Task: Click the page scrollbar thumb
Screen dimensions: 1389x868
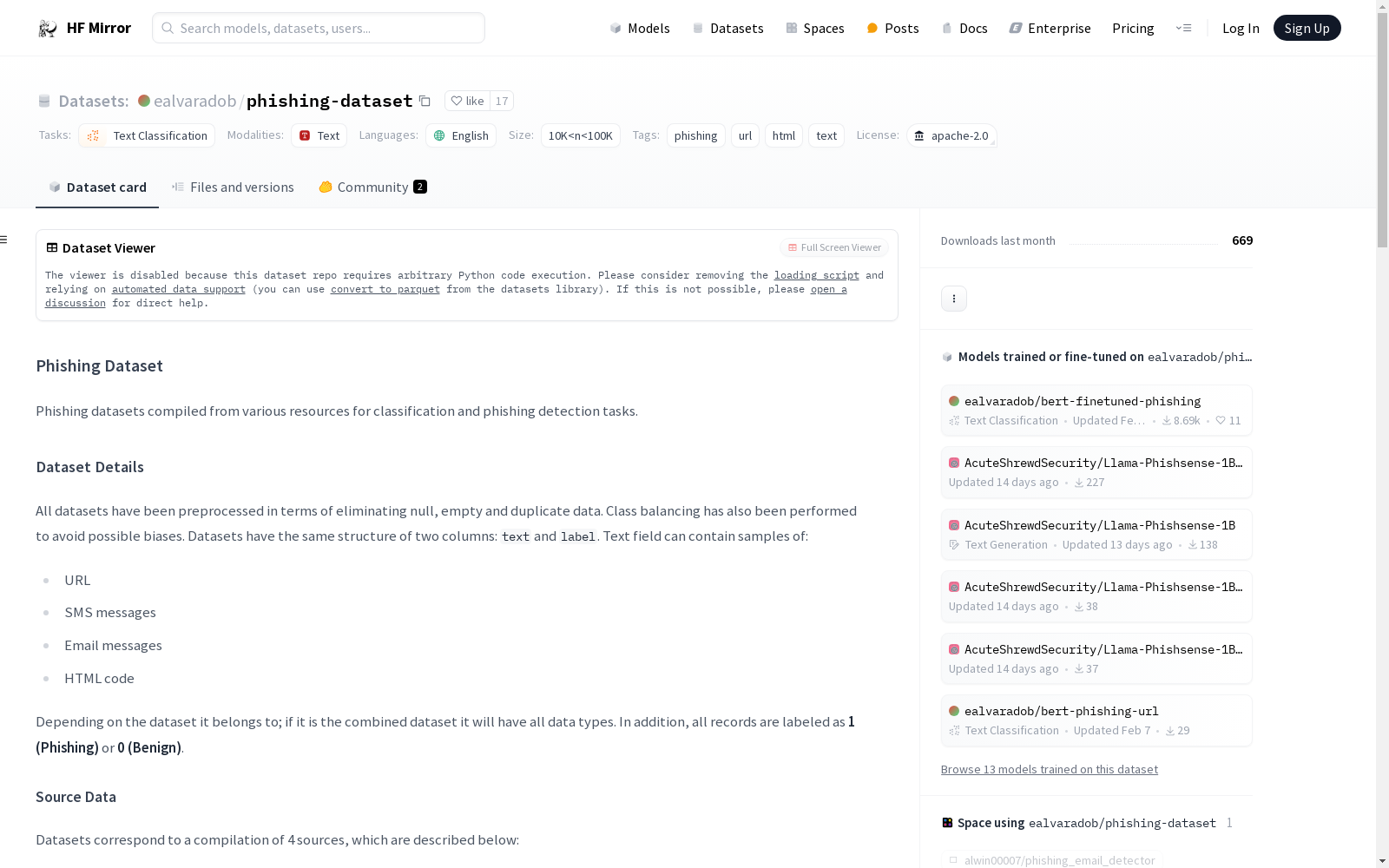Action: [x=1382, y=130]
